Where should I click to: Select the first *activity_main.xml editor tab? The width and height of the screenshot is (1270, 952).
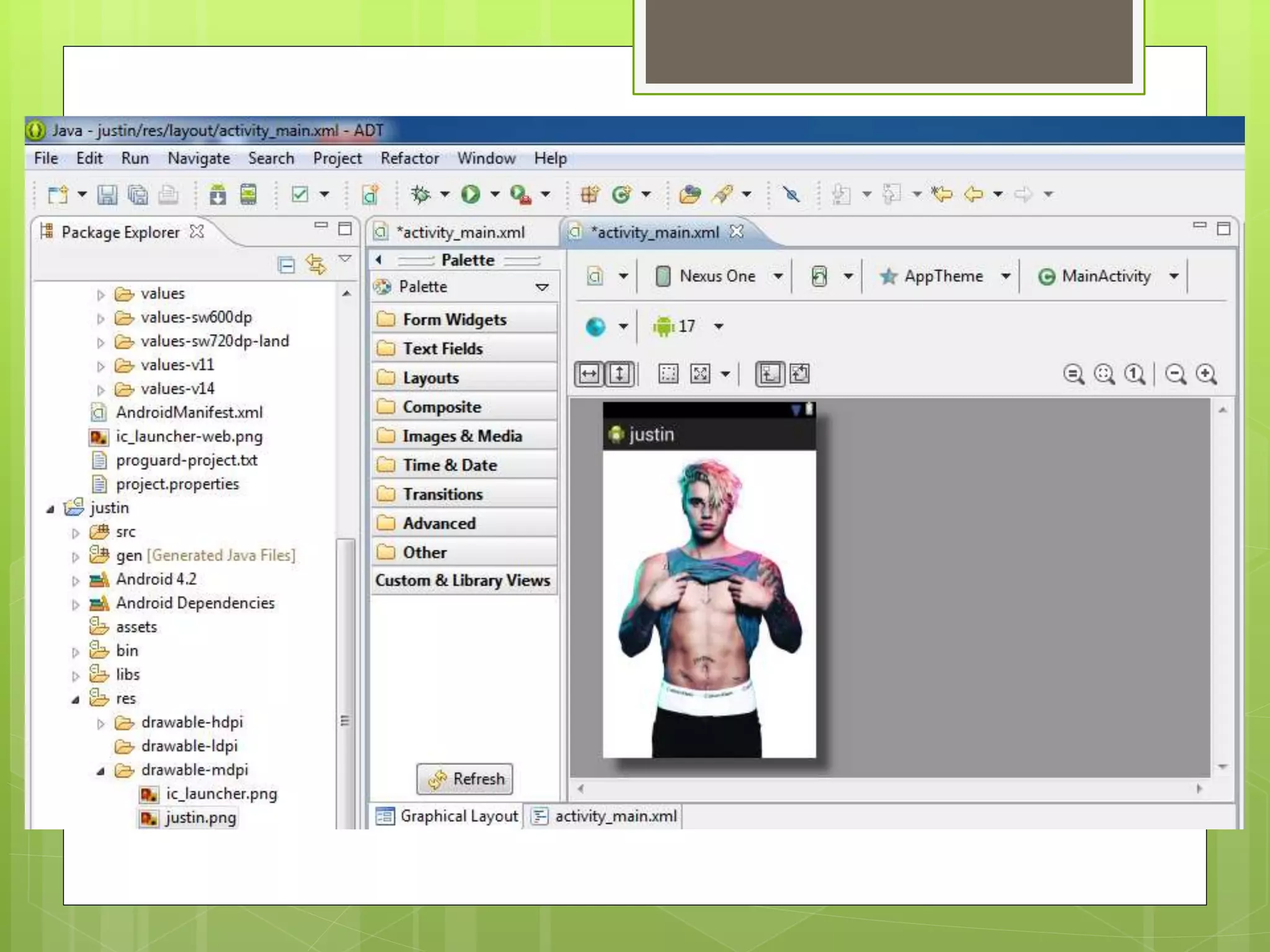(461, 232)
